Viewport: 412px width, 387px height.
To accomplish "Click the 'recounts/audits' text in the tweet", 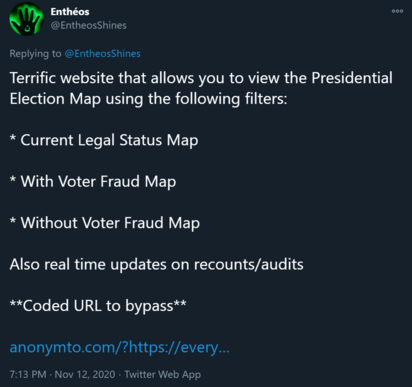I will [249, 264].
